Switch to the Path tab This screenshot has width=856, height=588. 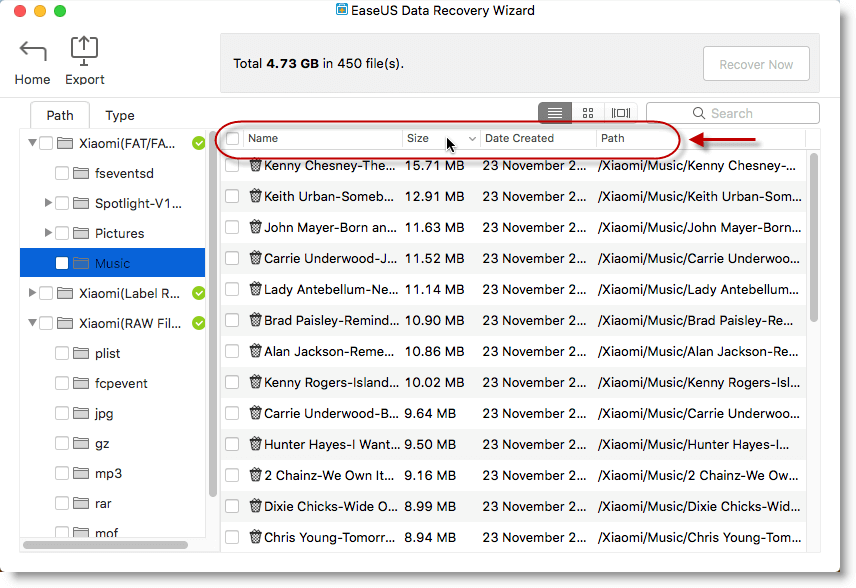coord(60,115)
